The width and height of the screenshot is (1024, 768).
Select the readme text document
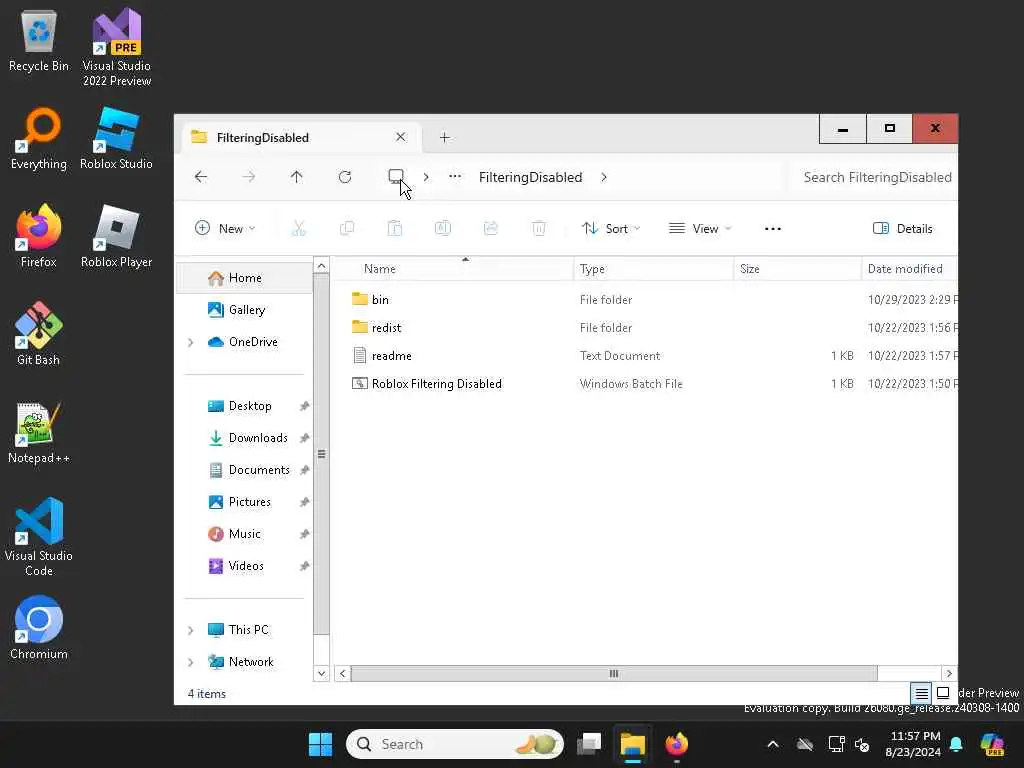click(x=391, y=355)
